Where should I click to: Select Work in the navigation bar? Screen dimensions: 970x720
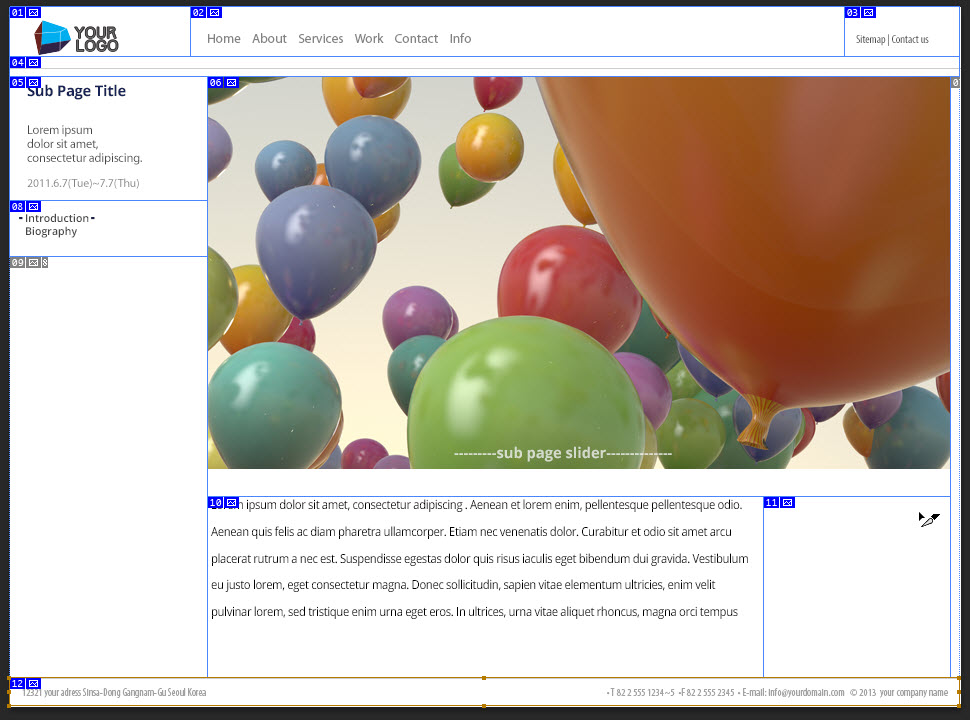click(x=368, y=39)
